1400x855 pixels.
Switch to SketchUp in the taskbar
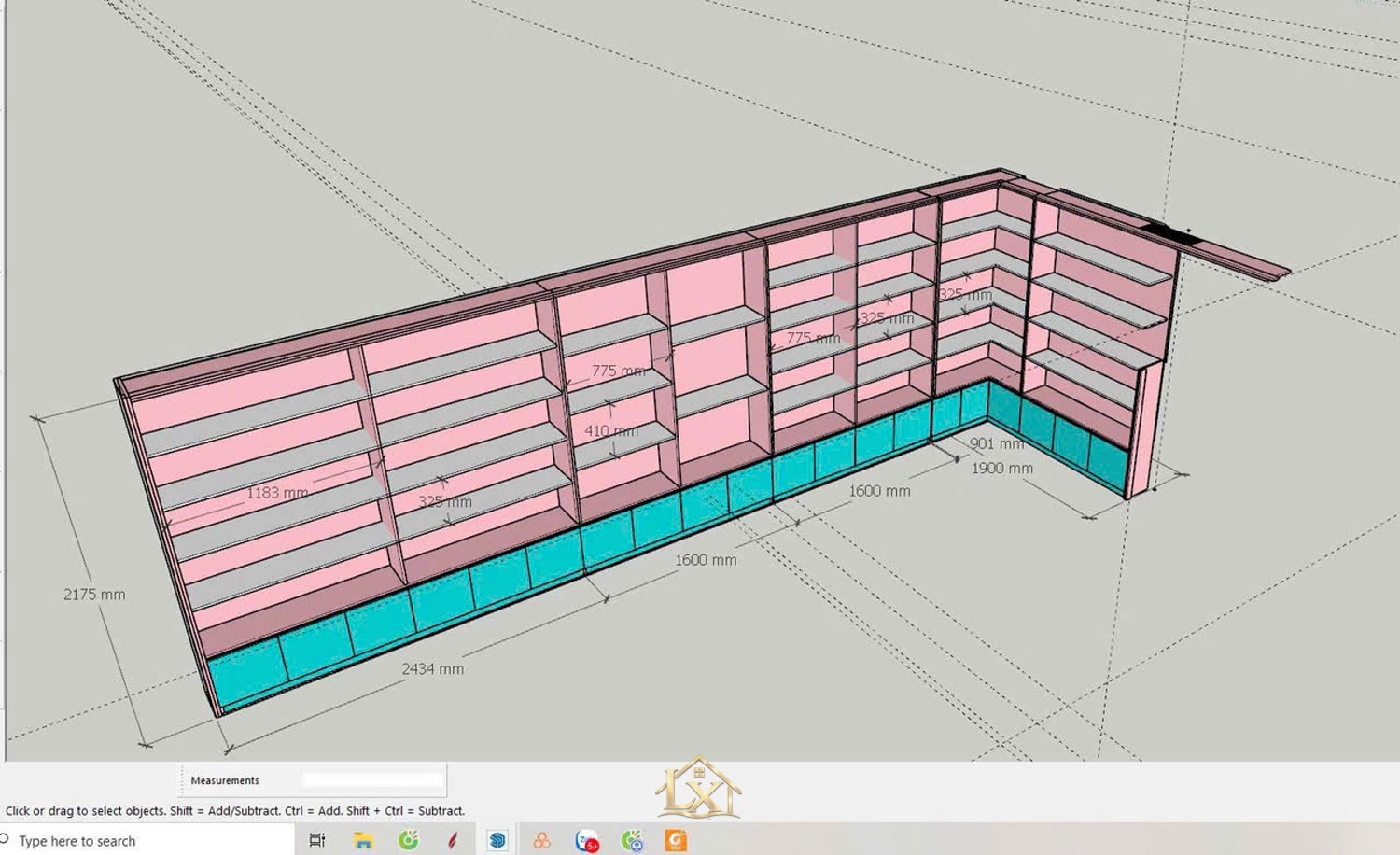(497, 840)
